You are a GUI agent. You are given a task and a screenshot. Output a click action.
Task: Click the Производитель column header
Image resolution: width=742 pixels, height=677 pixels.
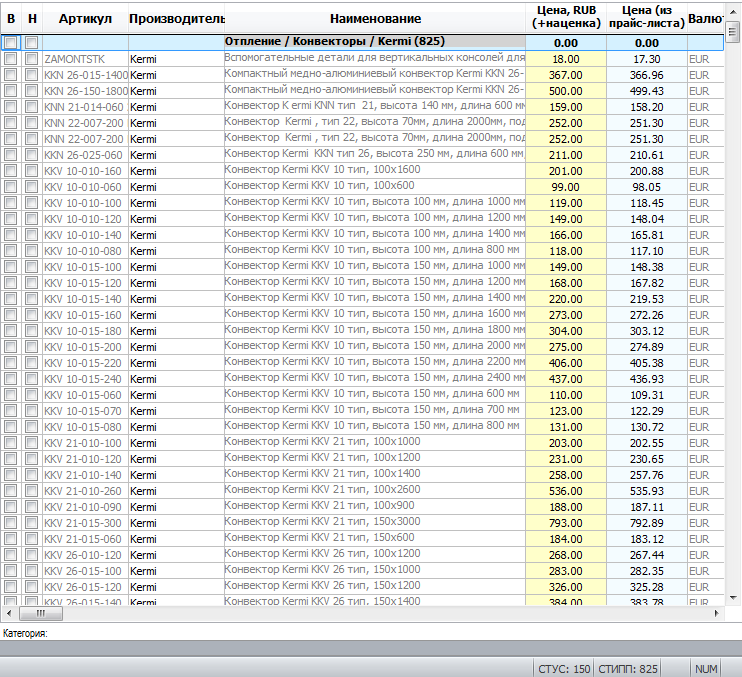click(177, 18)
